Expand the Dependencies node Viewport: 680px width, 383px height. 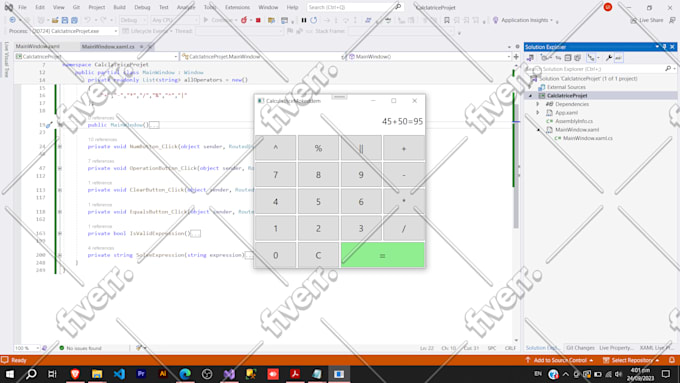pos(538,104)
